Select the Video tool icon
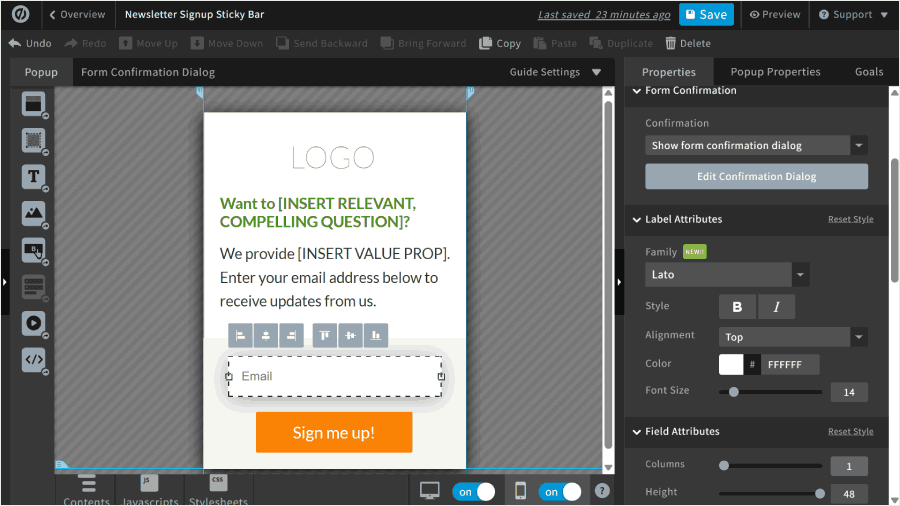The width and height of the screenshot is (900, 506). (x=33, y=324)
